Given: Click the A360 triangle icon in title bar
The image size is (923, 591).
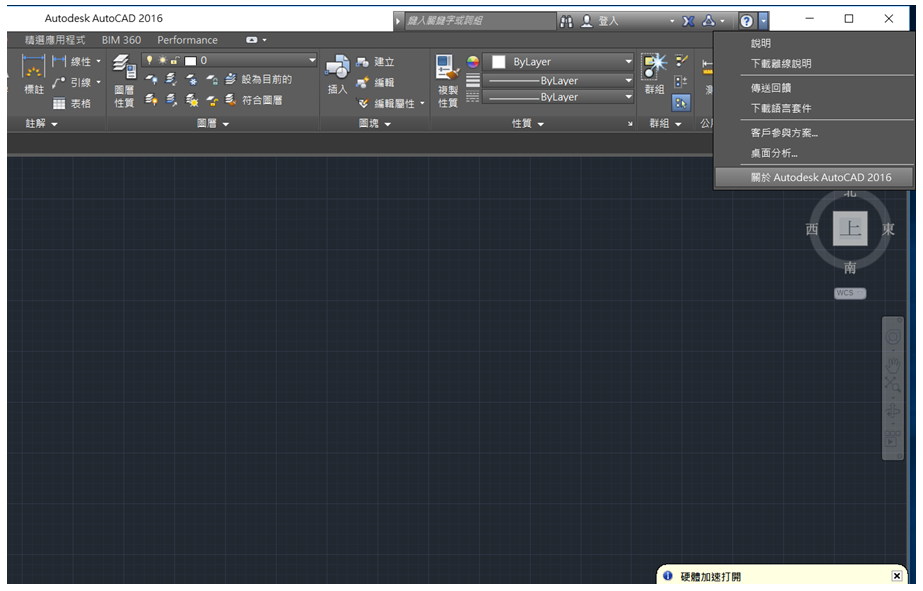Looking at the screenshot, I should (709, 21).
